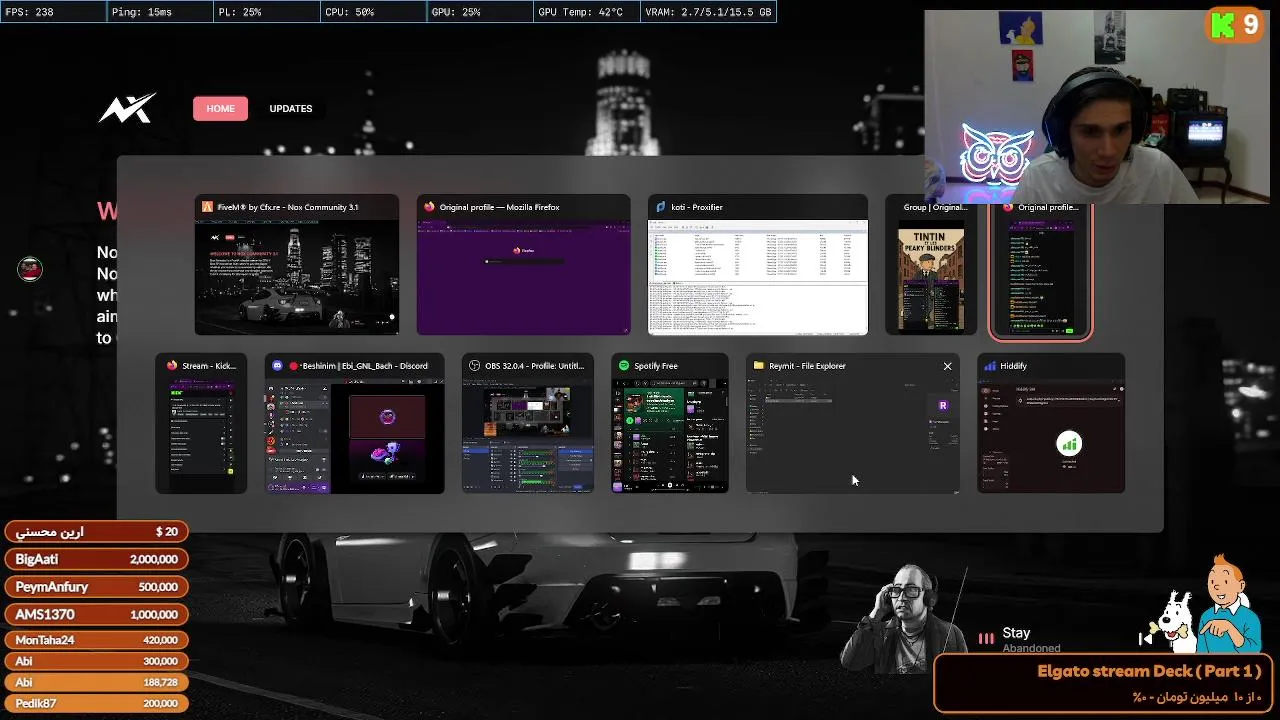Image resolution: width=1280 pixels, height=720 pixels.
Task: Open the HOME tab on Nox page
Action: click(221, 108)
